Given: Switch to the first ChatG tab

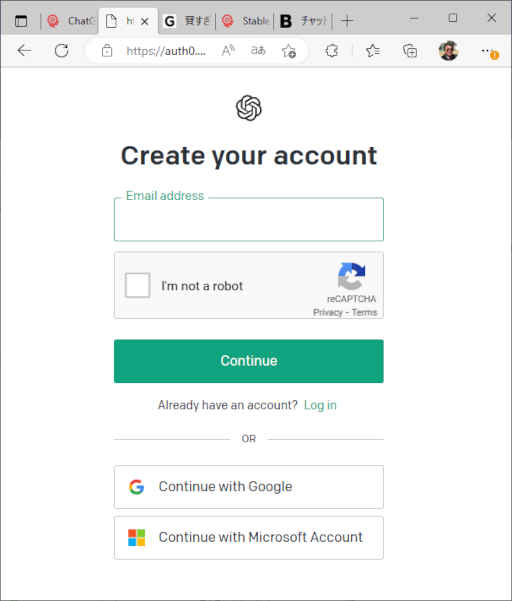Looking at the screenshot, I should click(71, 21).
